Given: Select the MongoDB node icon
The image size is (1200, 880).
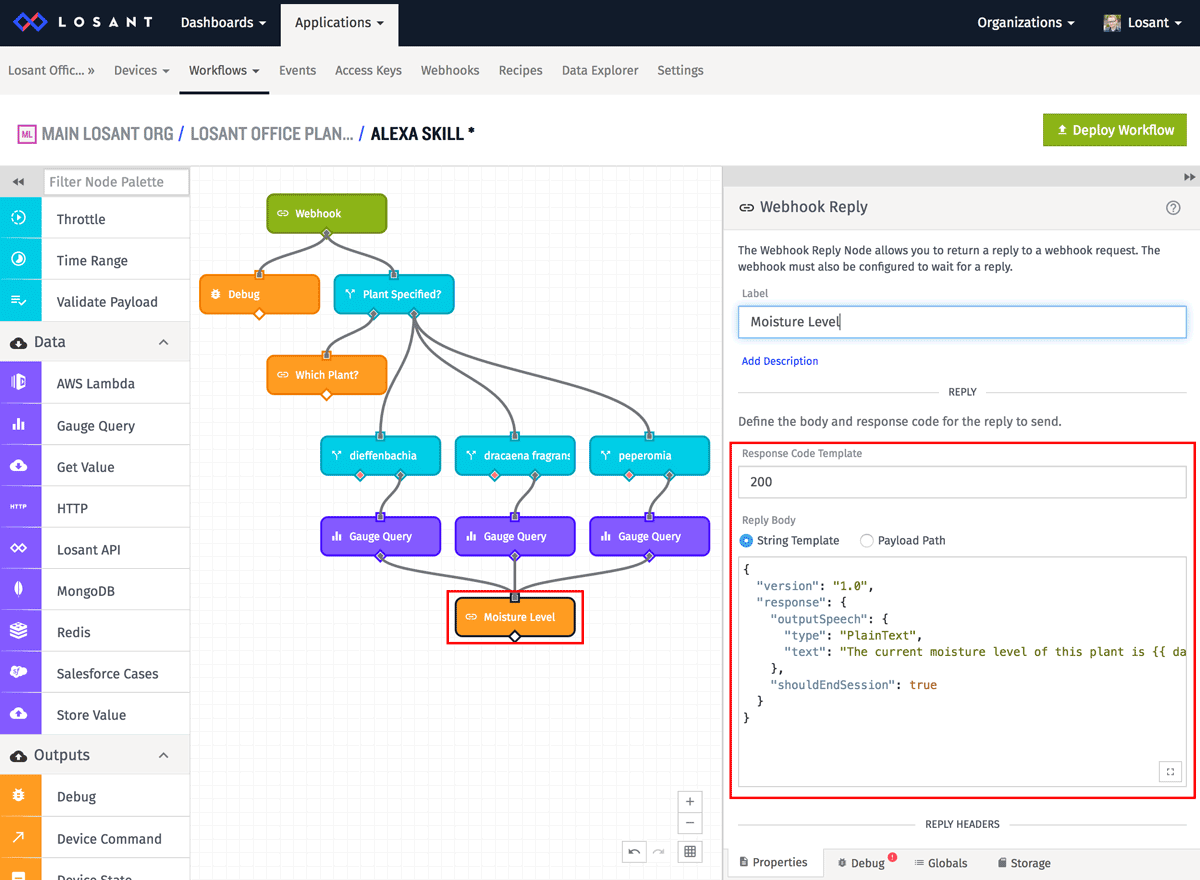Looking at the screenshot, I should pos(20,590).
